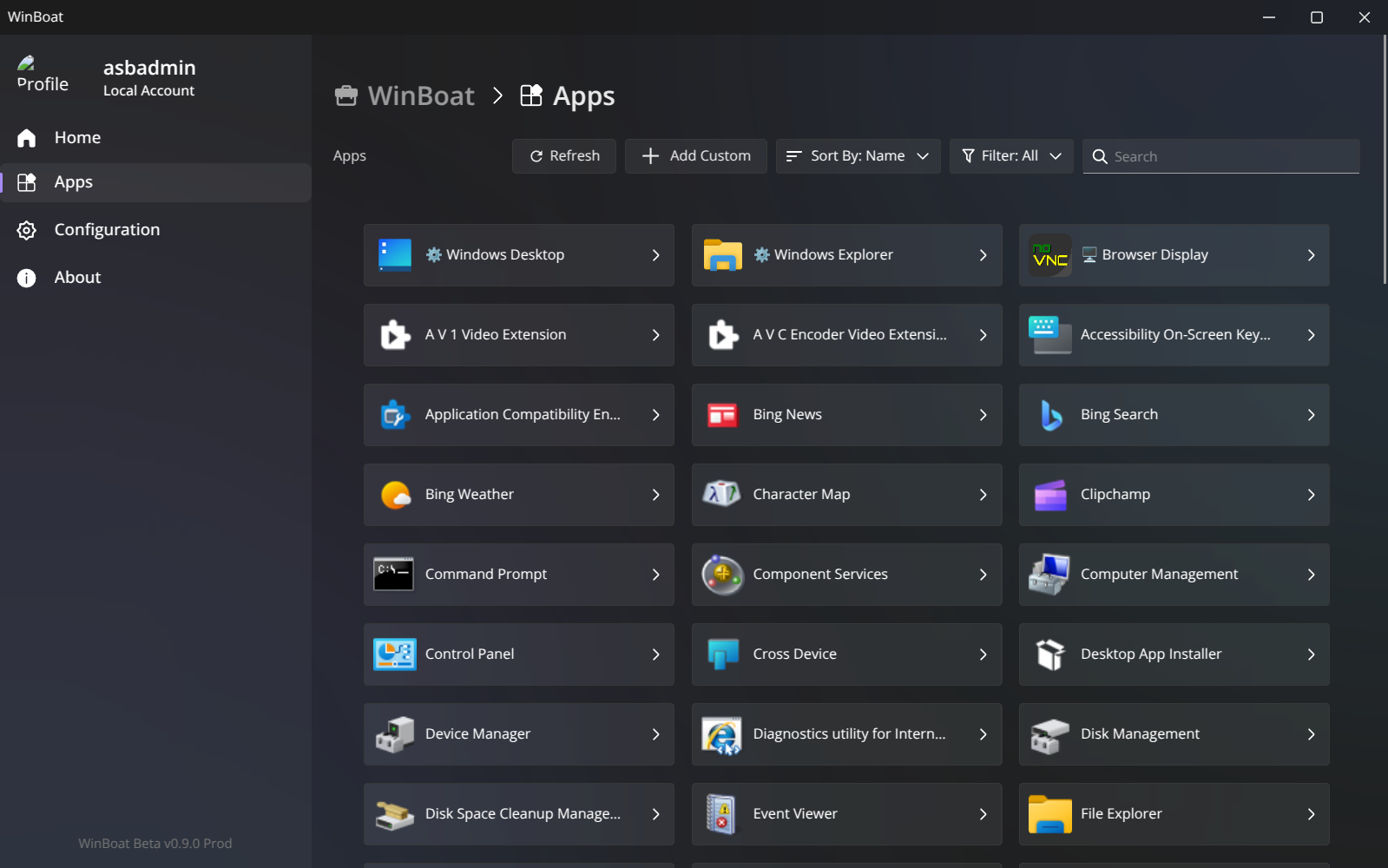The width and height of the screenshot is (1388, 868).
Task: Refresh the apps list
Action: pyautogui.click(x=564, y=156)
